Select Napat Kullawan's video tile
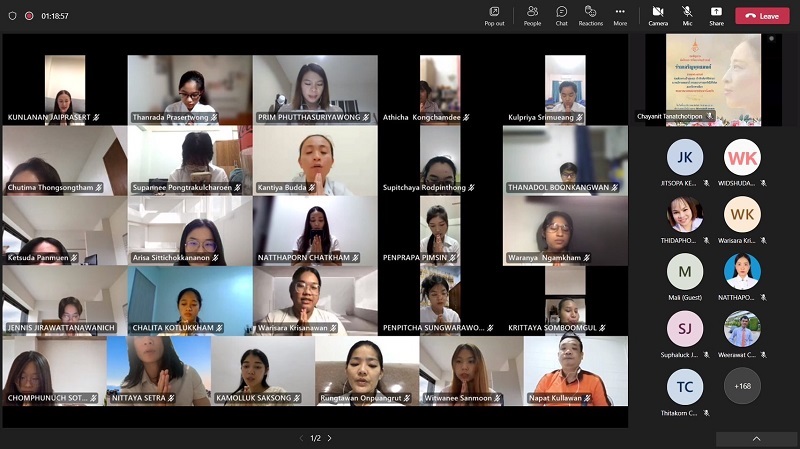Viewport: 800px width, 449px height. pyautogui.click(x=575, y=368)
